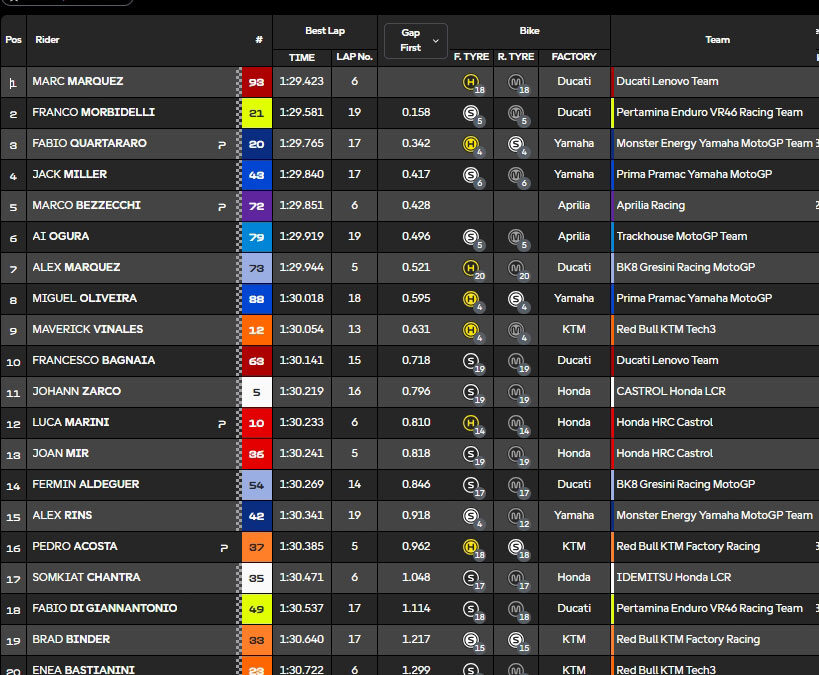
Task: Click the LAP No. column header
Action: tap(354, 56)
